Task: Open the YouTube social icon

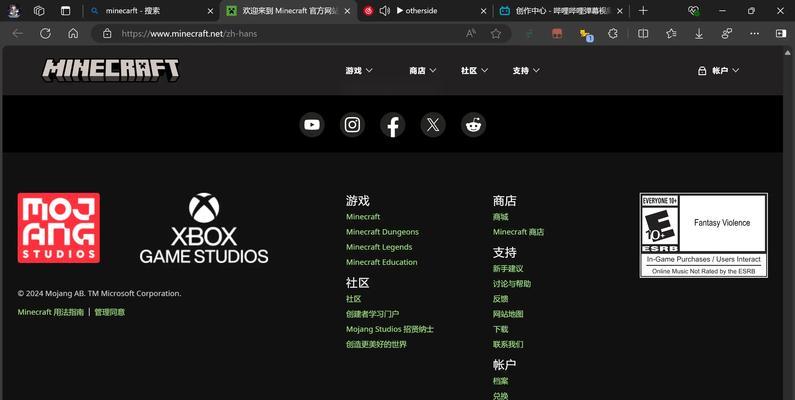Action: pos(312,125)
